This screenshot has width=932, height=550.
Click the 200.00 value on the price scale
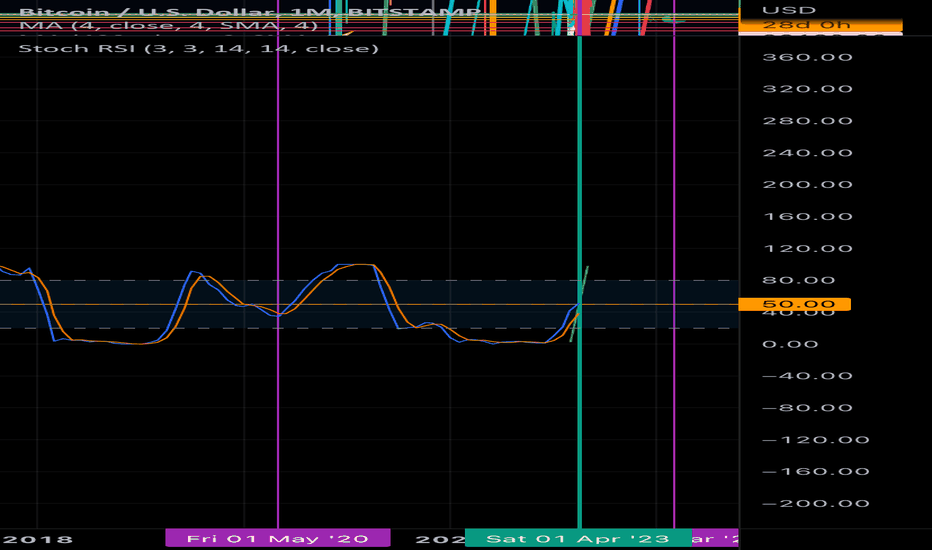coord(807,185)
